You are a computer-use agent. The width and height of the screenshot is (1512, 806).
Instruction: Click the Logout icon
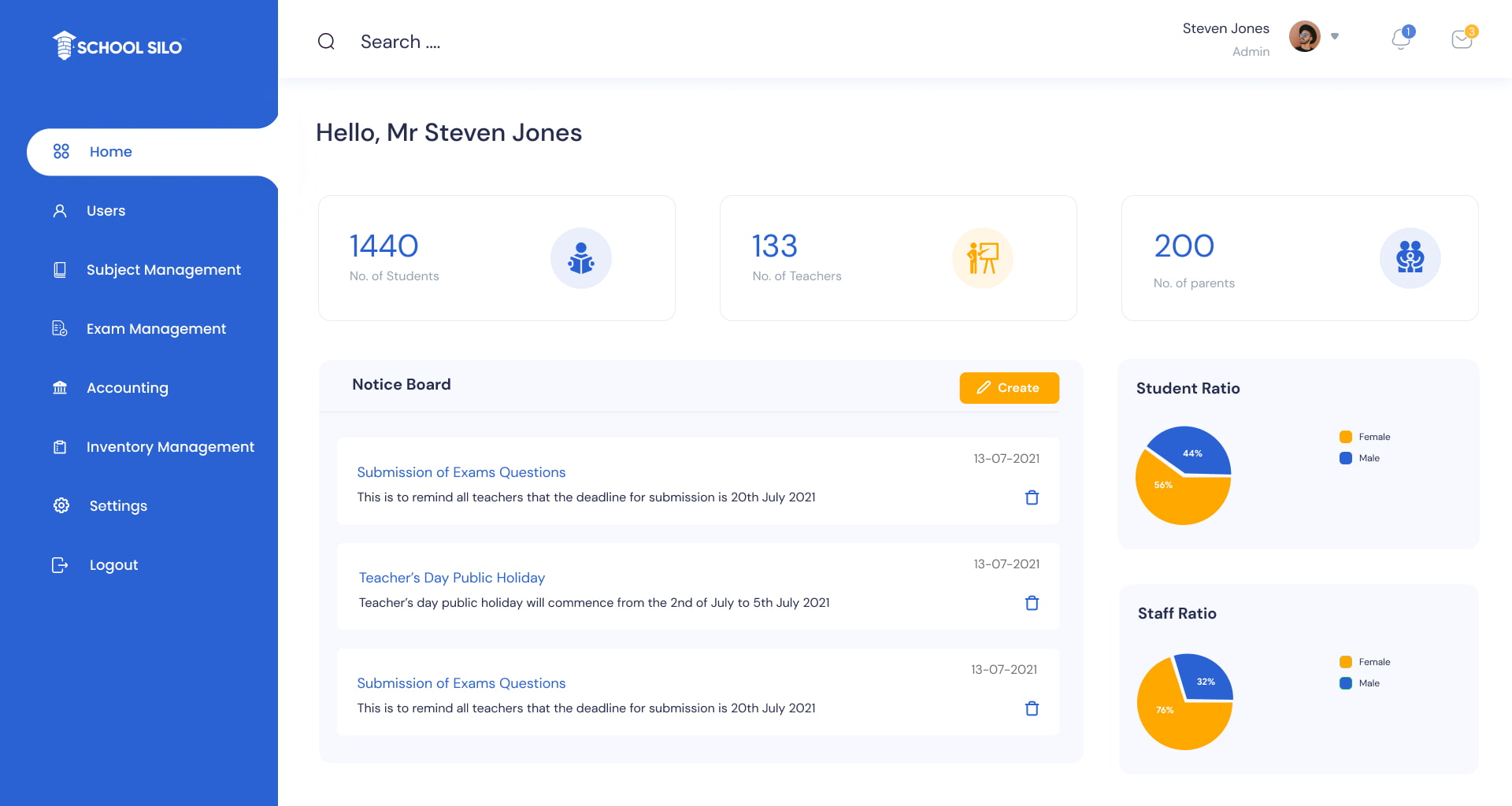coord(61,564)
